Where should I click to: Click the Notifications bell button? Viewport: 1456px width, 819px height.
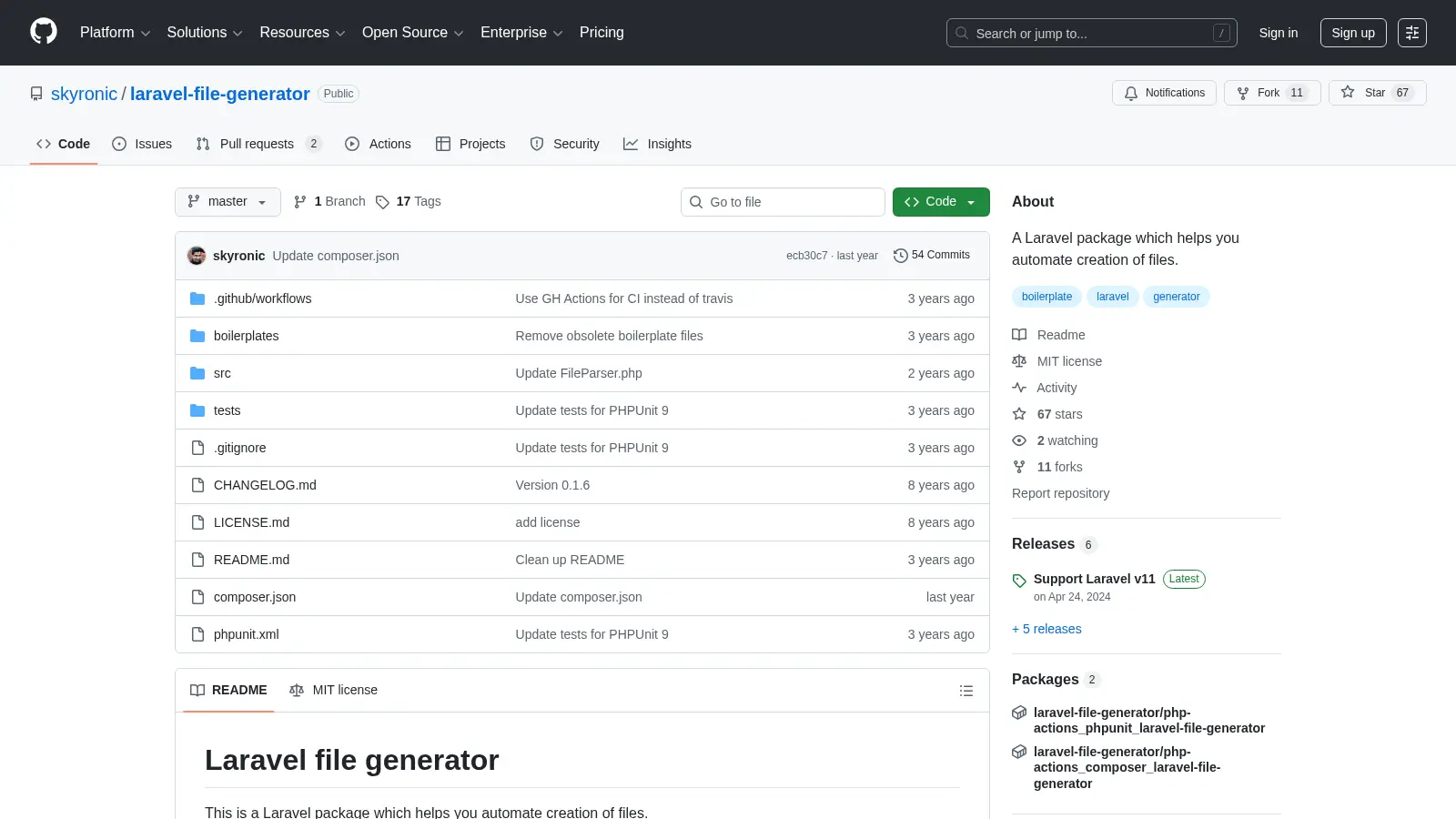pyautogui.click(x=1164, y=93)
